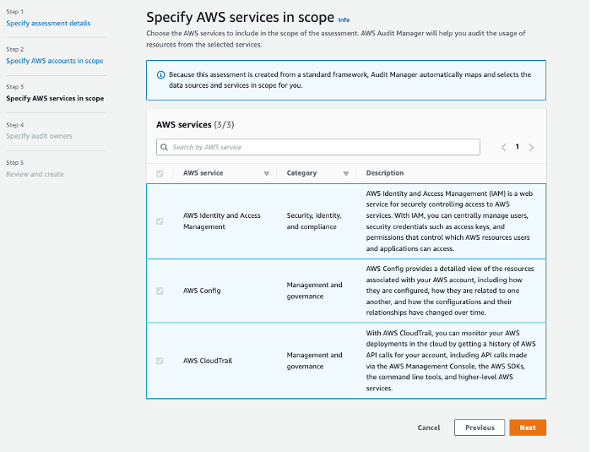Toggle the select-all checkbox in the table header
591x452 pixels.
coord(160,173)
